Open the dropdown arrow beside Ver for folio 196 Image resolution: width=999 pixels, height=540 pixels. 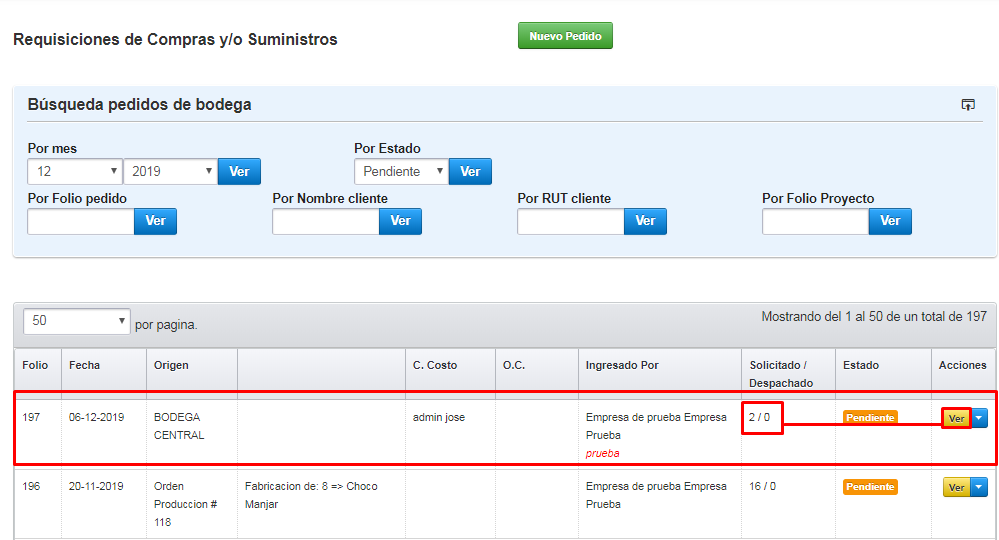pyautogui.click(x=979, y=487)
